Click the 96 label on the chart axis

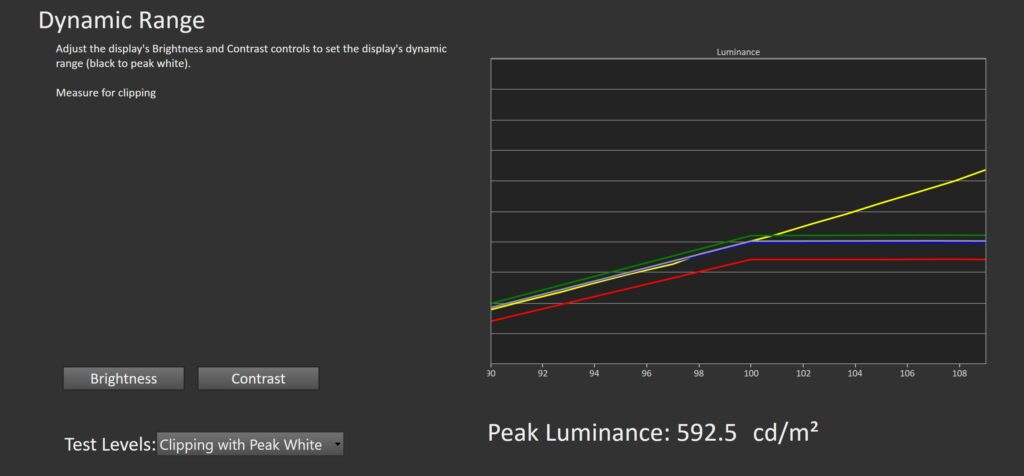click(646, 372)
